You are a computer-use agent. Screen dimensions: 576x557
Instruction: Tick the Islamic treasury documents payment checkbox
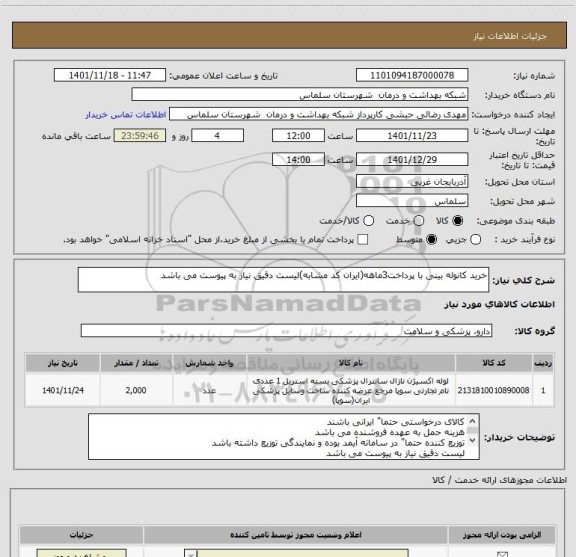[x=363, y=240]
